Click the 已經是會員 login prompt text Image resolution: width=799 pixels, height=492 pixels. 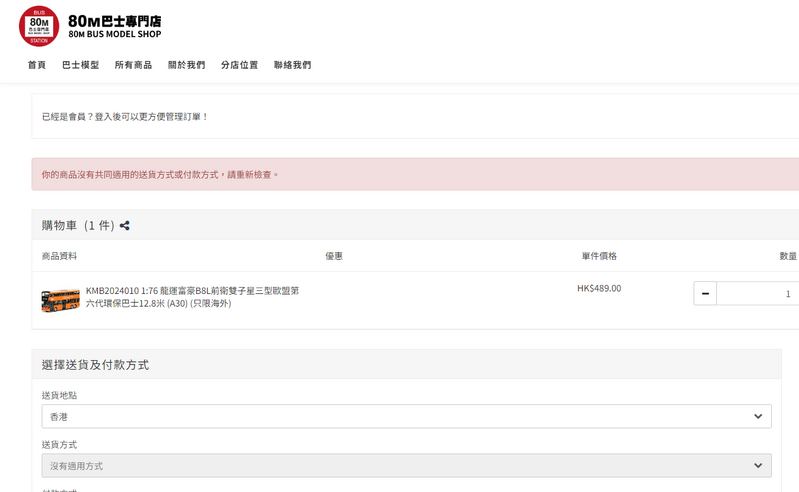(125, 117)
